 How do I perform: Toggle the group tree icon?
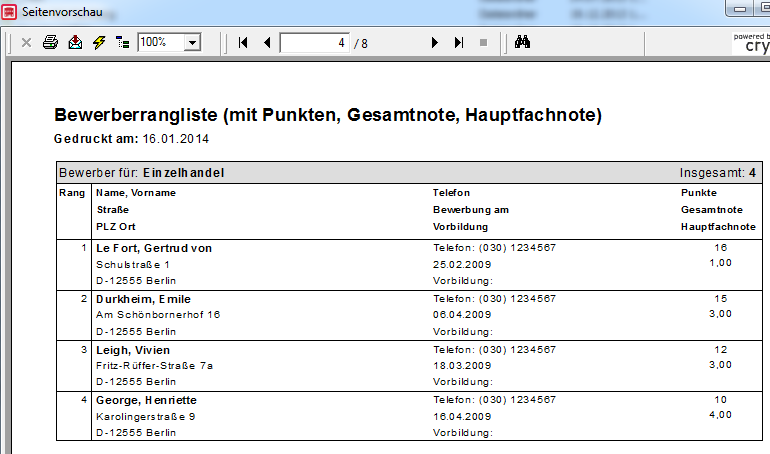(122, 43)
